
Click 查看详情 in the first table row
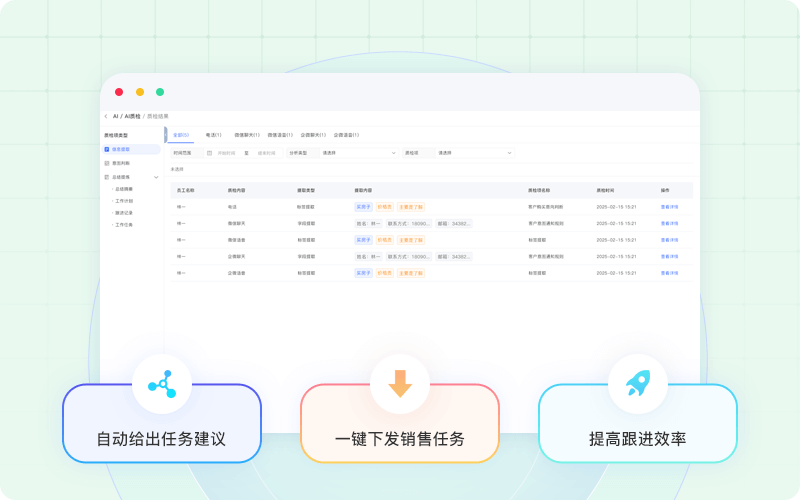coord(669,207)
